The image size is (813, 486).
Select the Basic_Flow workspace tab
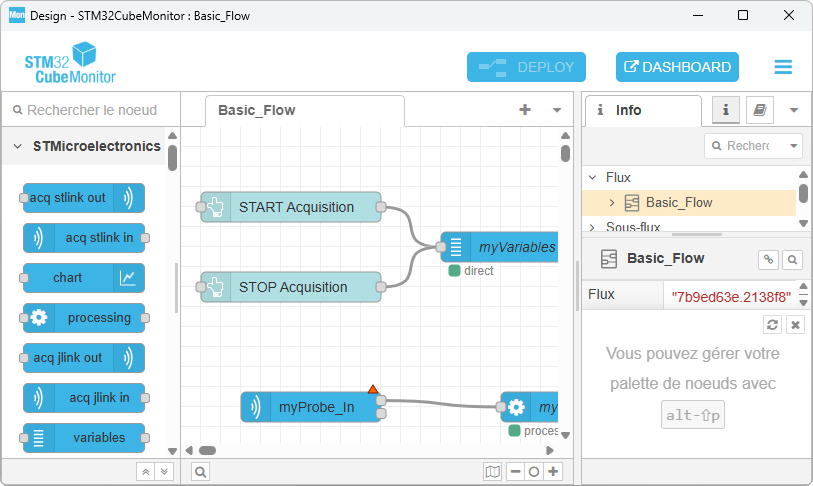coord(257,110)
